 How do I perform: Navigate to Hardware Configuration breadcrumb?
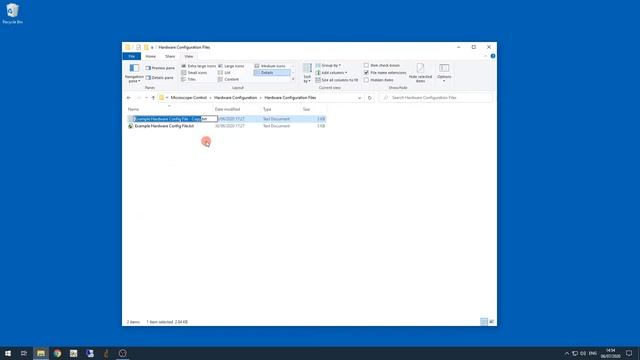tap(236, 98)
